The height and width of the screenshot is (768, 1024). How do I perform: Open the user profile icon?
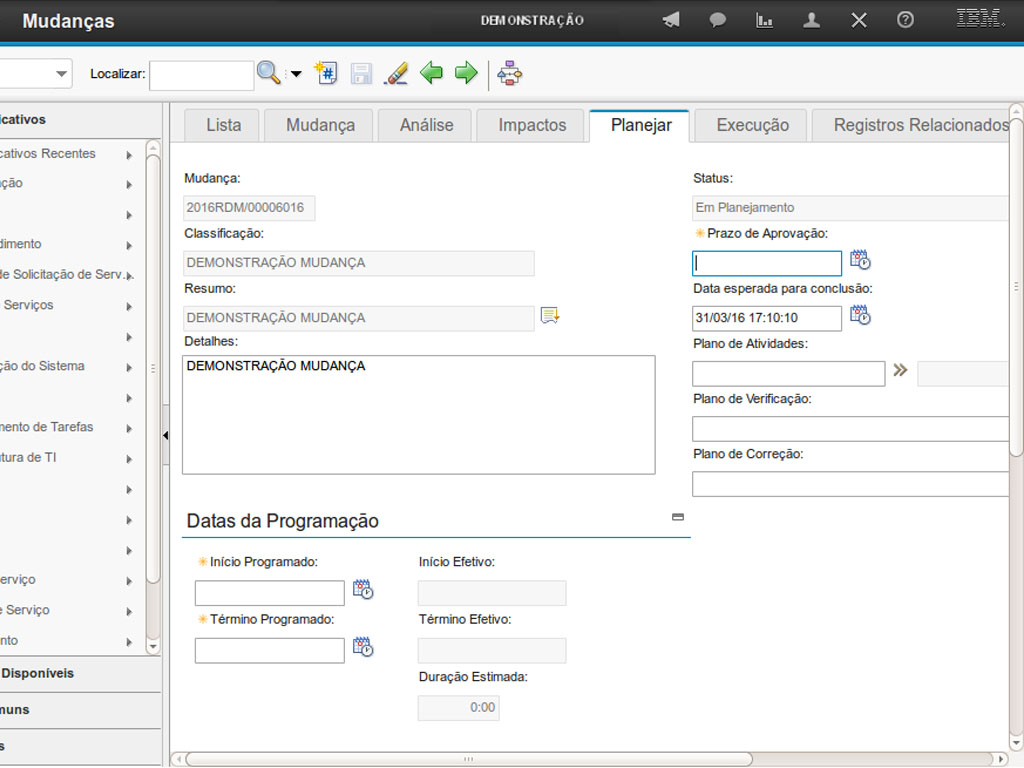811,20
